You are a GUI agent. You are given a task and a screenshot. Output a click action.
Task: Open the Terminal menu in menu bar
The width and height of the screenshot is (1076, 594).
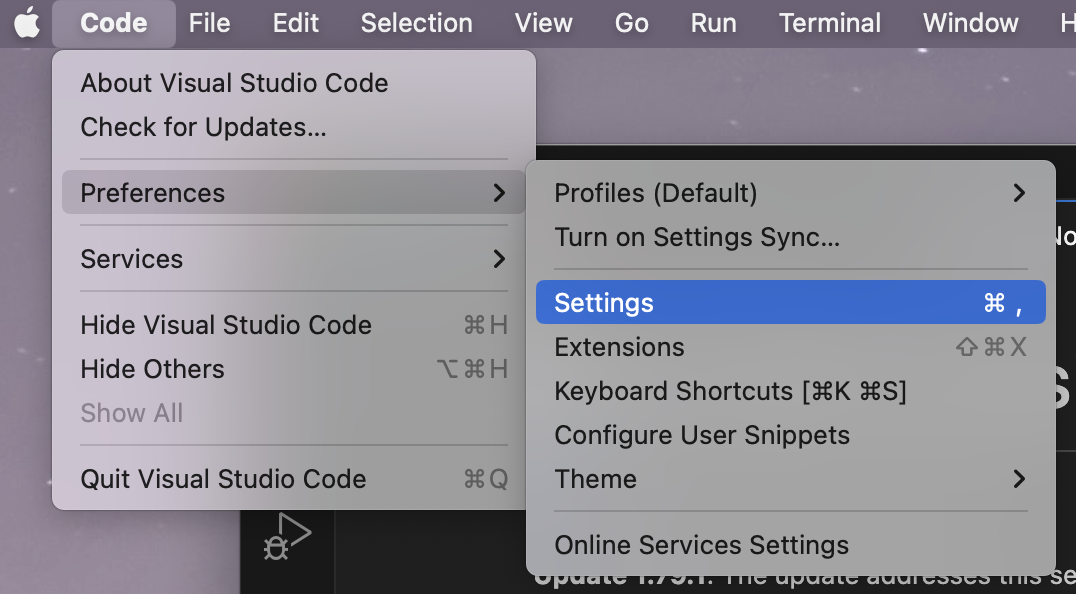pyautogui.click(x=830, y=23)
